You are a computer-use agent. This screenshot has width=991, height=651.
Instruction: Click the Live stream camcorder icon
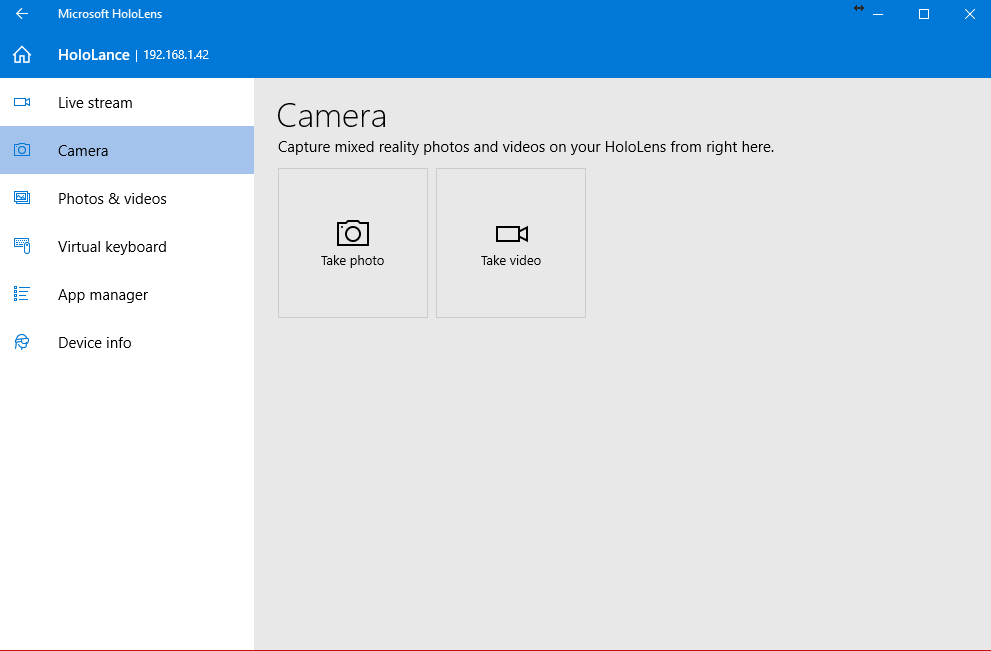[x=22, y=102]
